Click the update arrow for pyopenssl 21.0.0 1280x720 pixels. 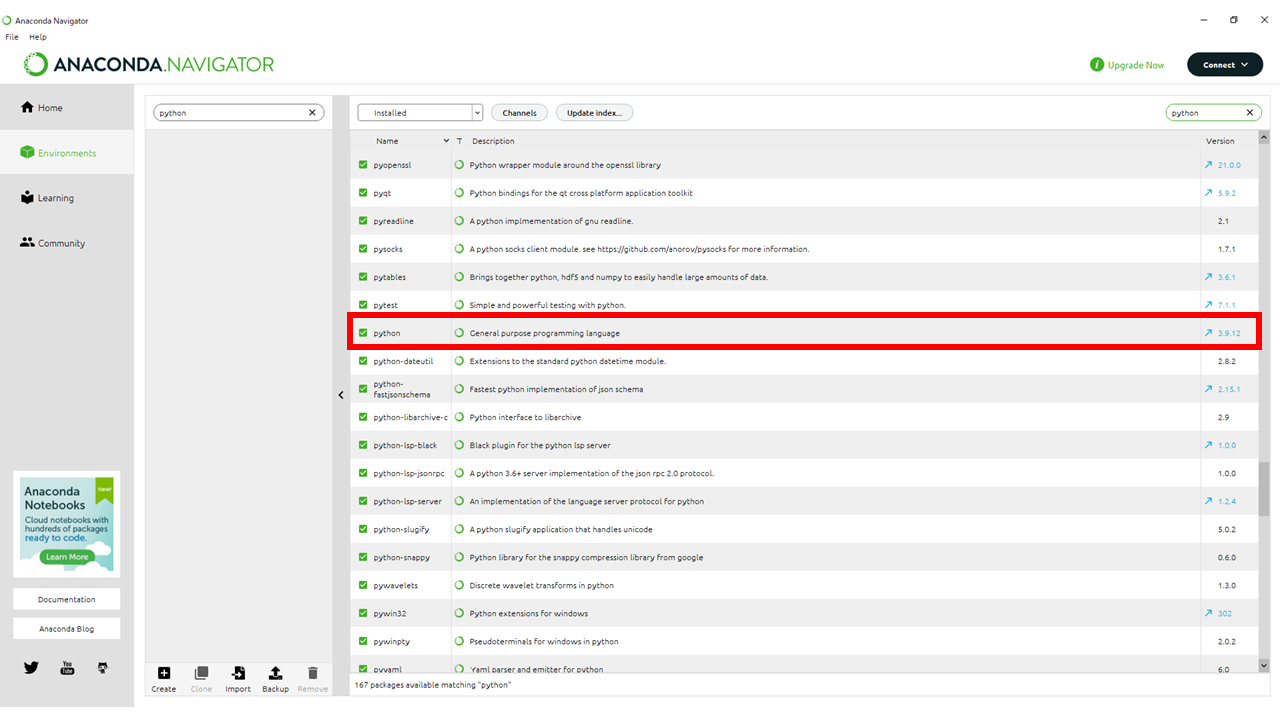tap(1209, 165)
